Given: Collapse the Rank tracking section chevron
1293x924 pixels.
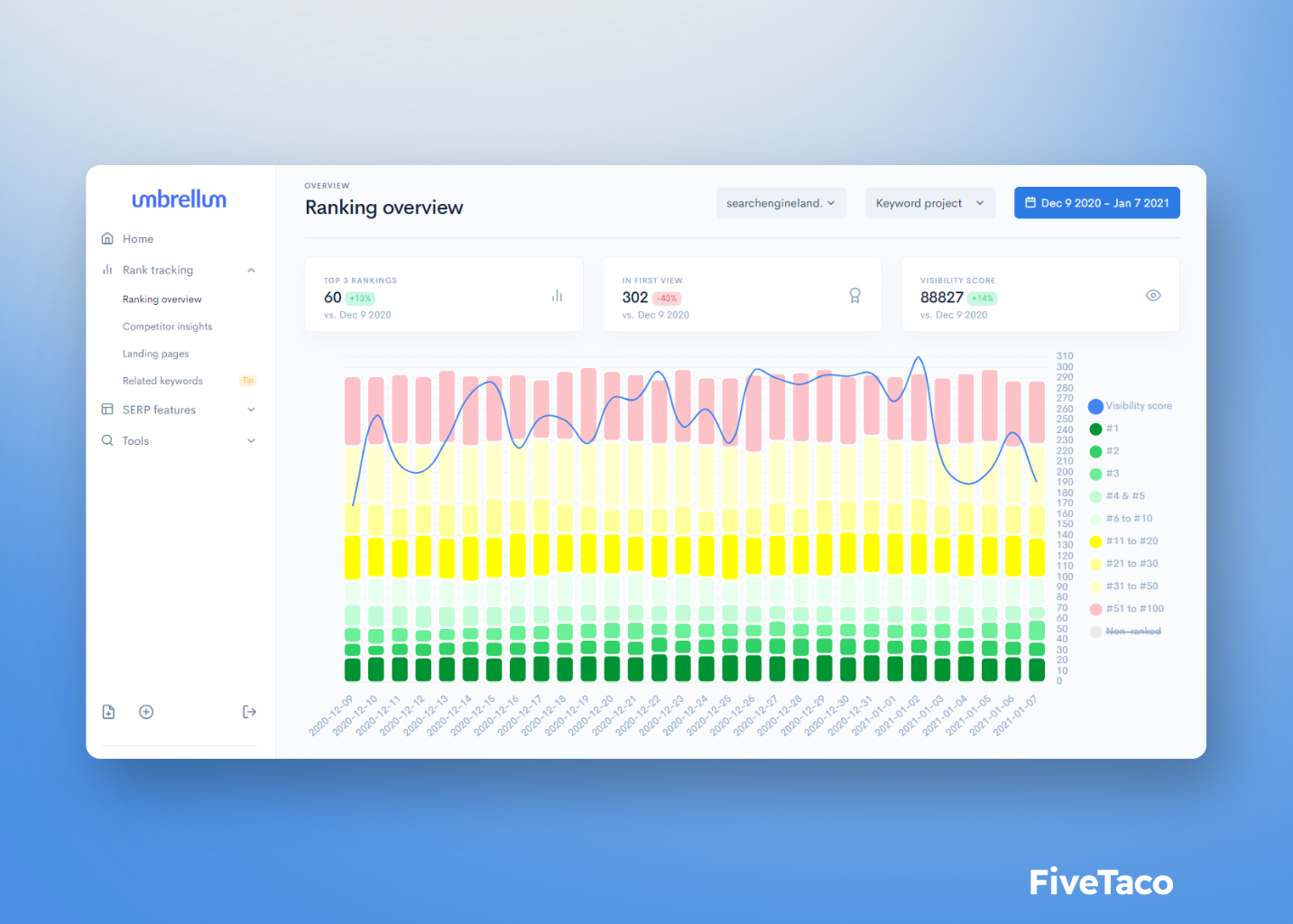Looking at the screenshot, I should tap(251, 270).
